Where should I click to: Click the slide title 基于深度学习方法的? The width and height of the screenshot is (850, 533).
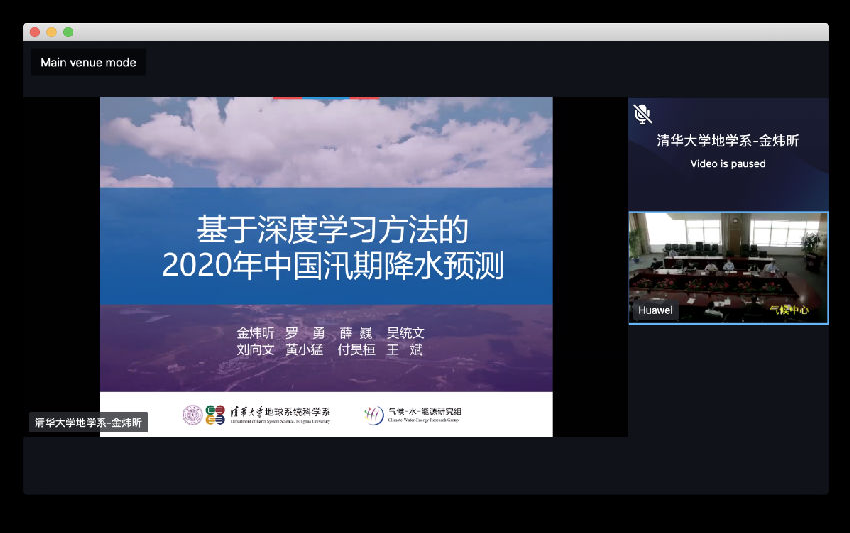(x=332, y=229)
